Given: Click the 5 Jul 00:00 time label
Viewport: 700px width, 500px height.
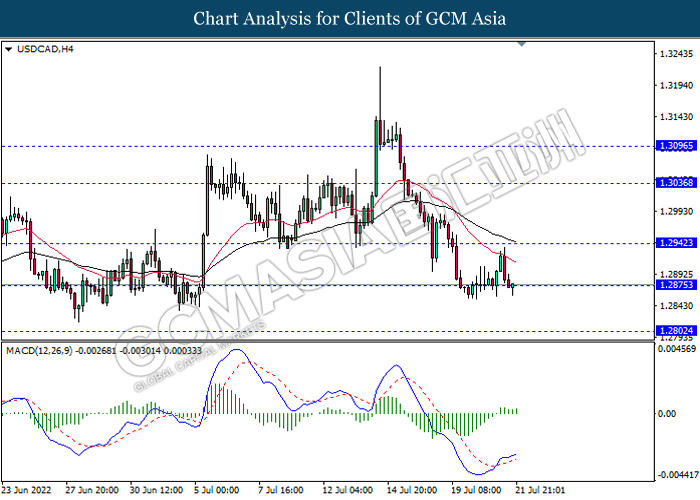Looking at the screenshot, I should (x=217, y=490).
